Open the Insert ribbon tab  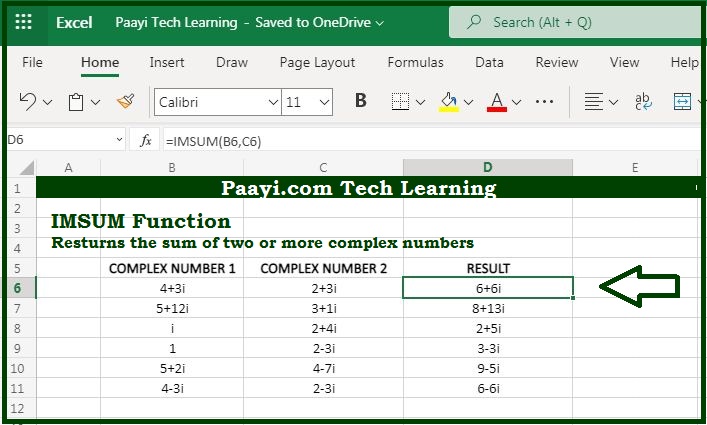167,62
